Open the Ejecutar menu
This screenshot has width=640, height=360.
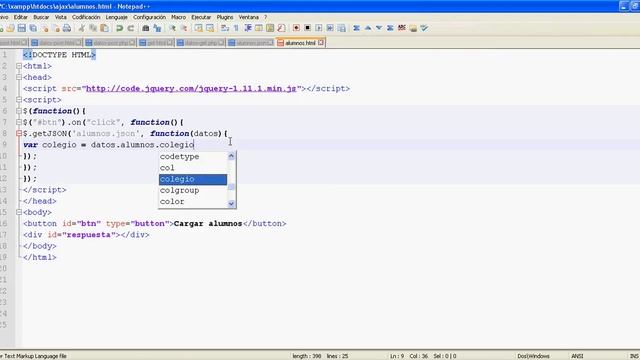coord(201,17)
